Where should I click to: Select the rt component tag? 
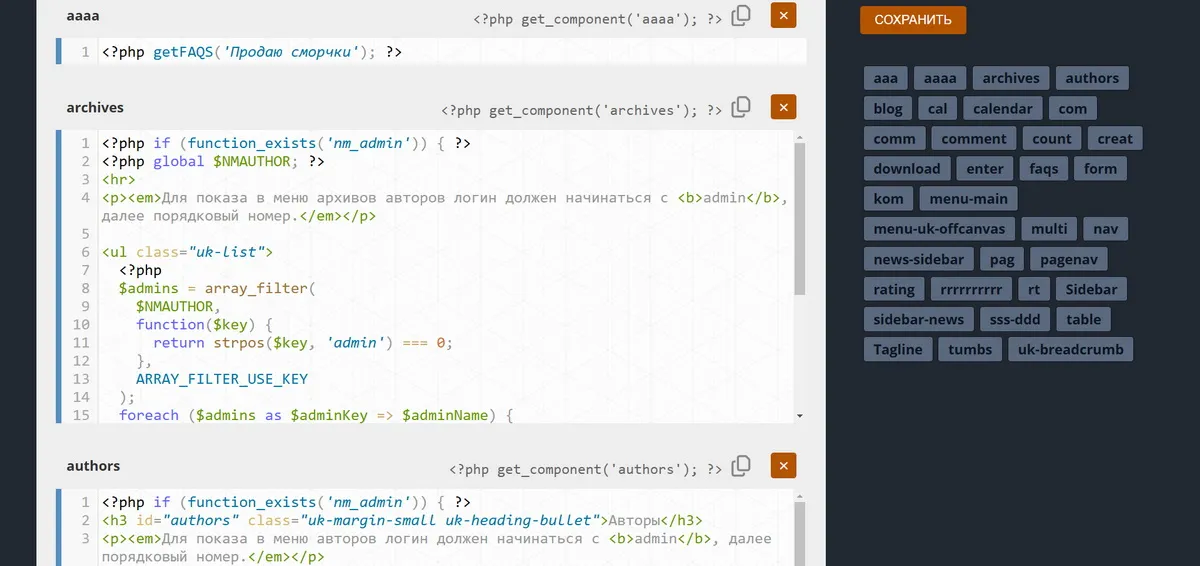click(1034, 289)
